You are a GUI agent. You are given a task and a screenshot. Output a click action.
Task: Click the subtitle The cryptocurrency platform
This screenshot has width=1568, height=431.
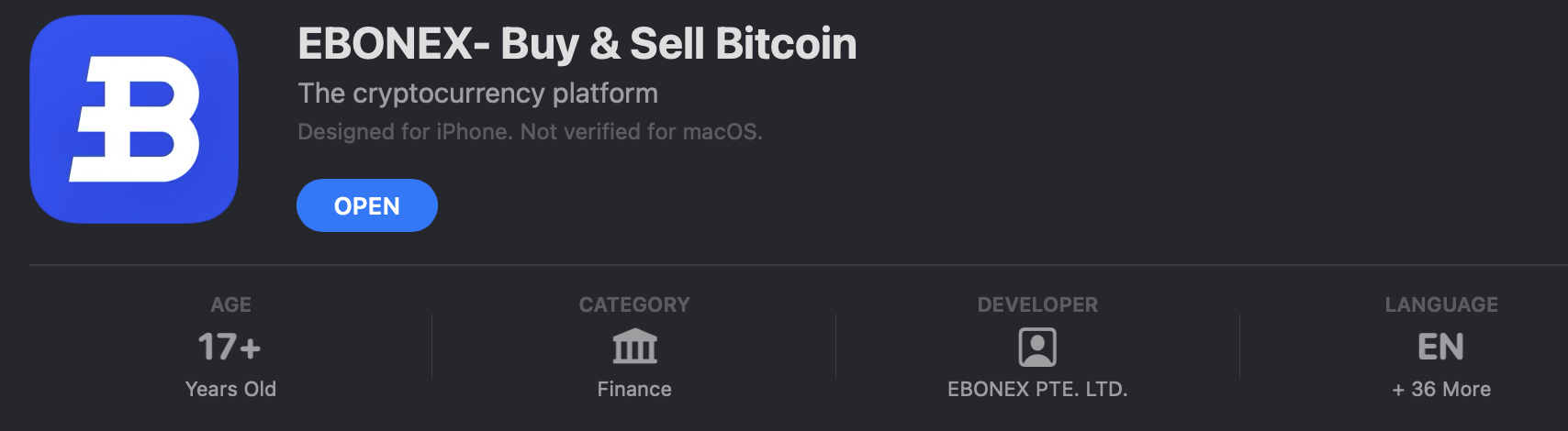point(477,94)
